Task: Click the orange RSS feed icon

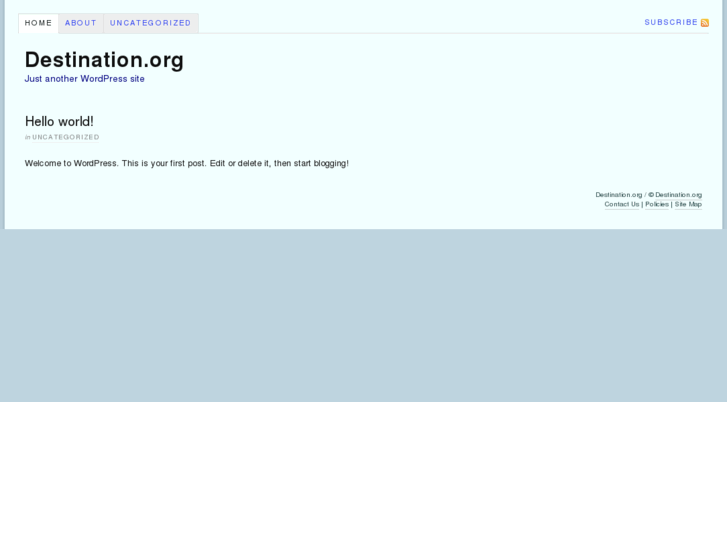Action: [705, 23]
